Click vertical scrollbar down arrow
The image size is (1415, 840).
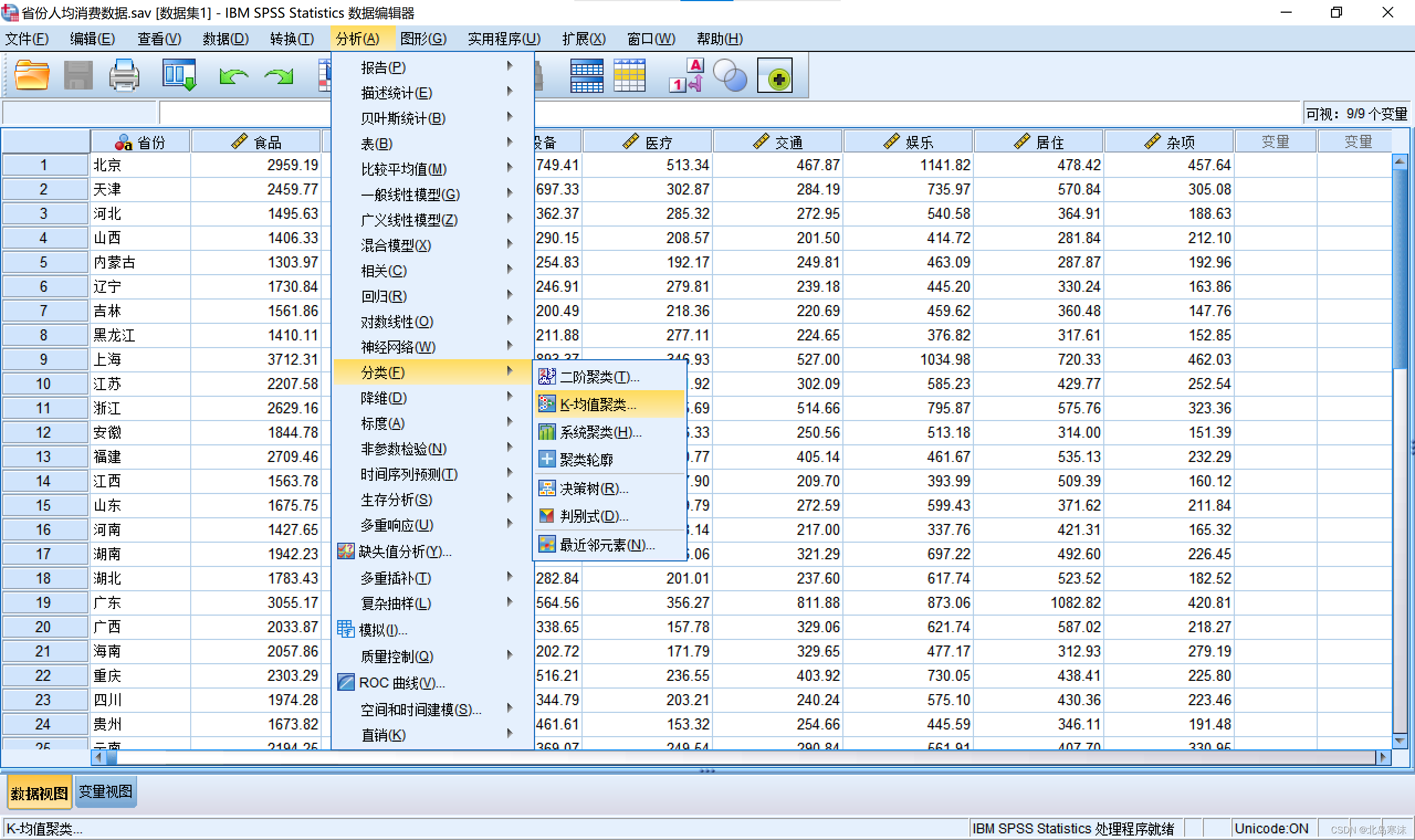coord(1400,740)
